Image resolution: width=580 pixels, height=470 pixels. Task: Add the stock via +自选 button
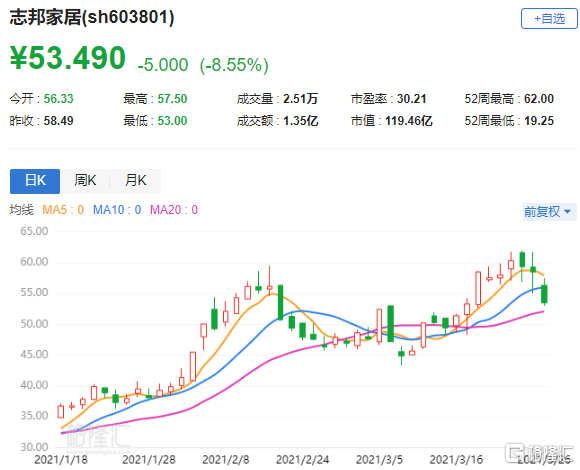[549, 18]
